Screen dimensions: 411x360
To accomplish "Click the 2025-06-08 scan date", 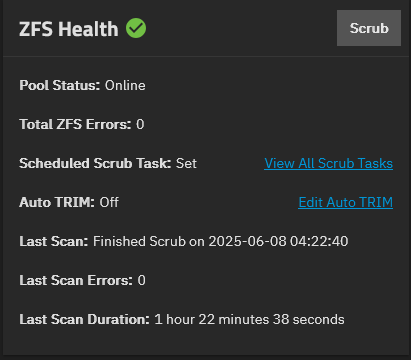I will coord(247,241).
